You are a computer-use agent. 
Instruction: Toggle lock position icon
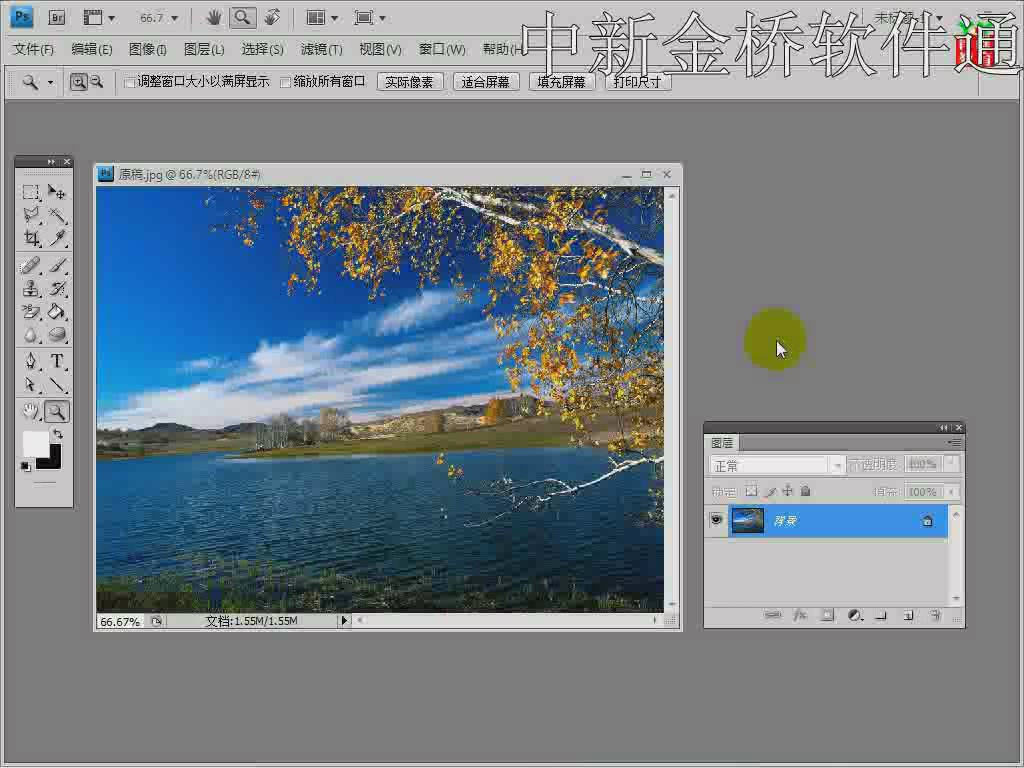788,491
